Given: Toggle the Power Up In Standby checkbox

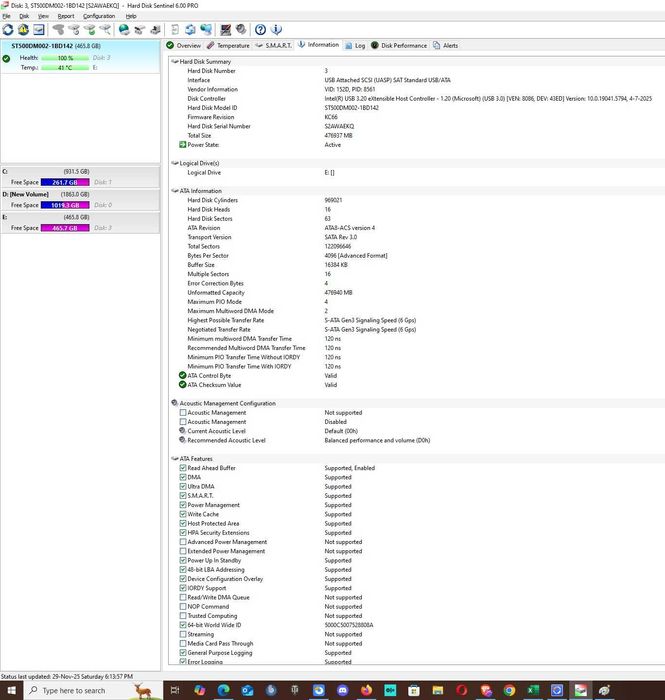Looking at the screenshot, I should [x=183, y=560].
